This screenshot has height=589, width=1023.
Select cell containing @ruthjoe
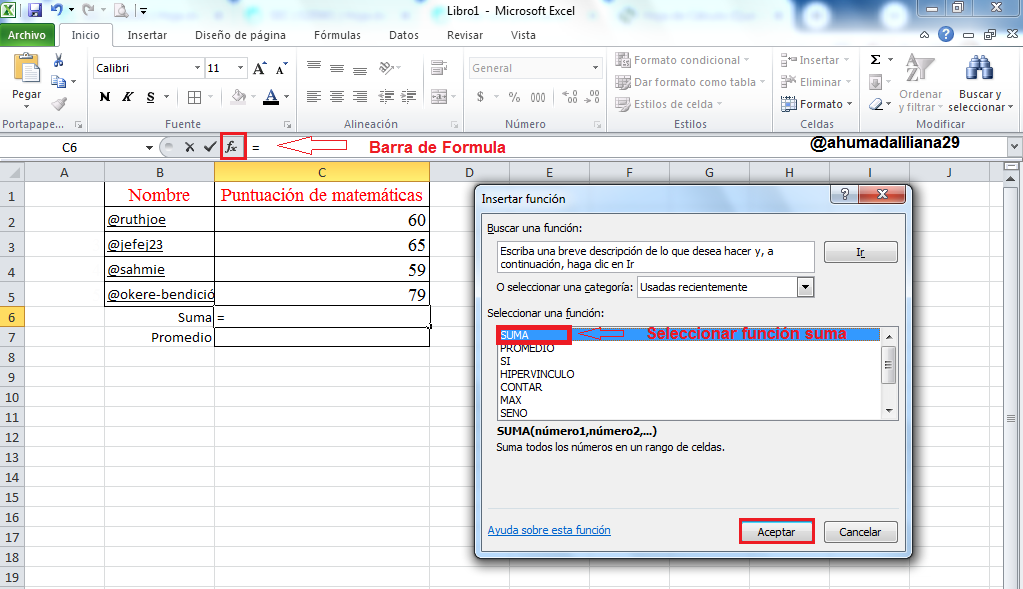(160, 220)
